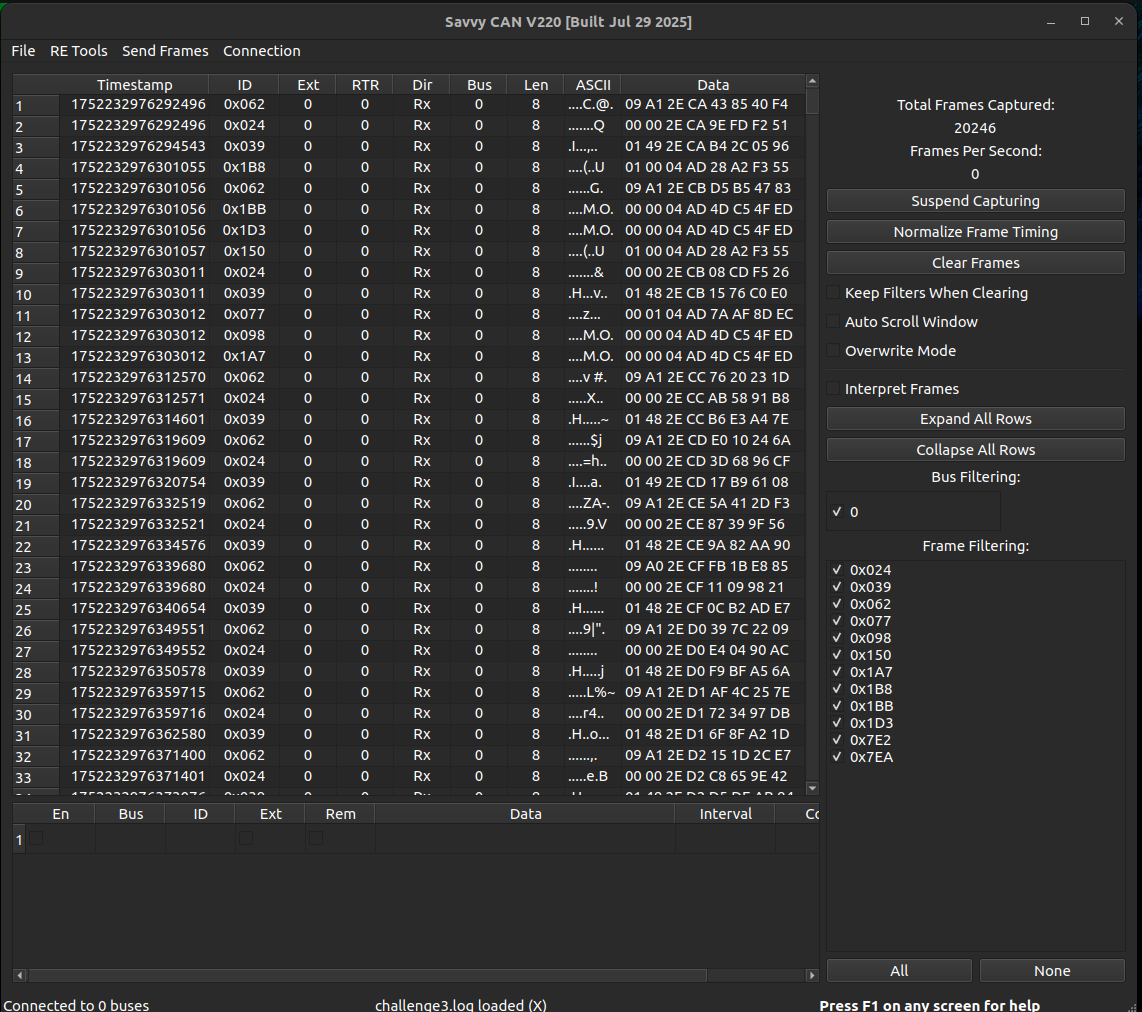This screenshot has height=1012, width=1142.
Task: Expand All Rows in frame table
Action: [975, 419]
